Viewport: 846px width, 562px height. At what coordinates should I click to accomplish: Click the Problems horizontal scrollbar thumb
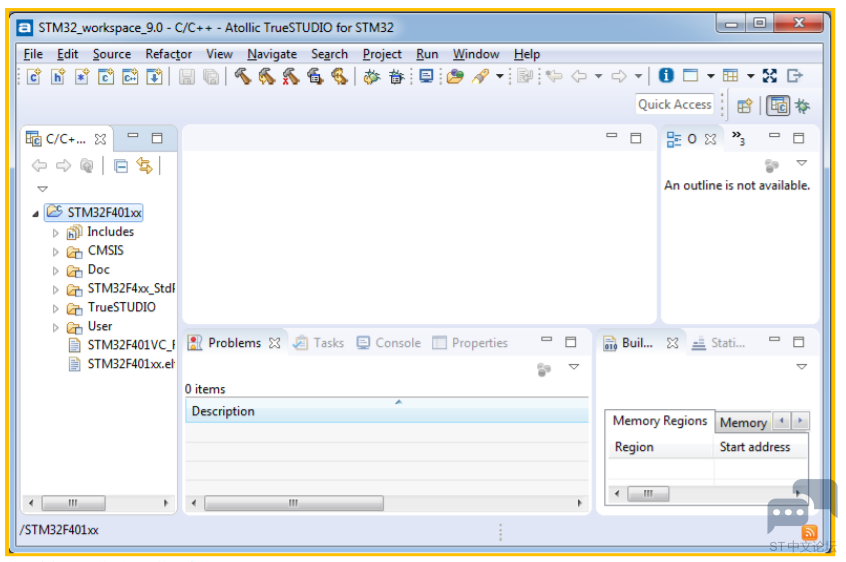click(x=294, y=503)
